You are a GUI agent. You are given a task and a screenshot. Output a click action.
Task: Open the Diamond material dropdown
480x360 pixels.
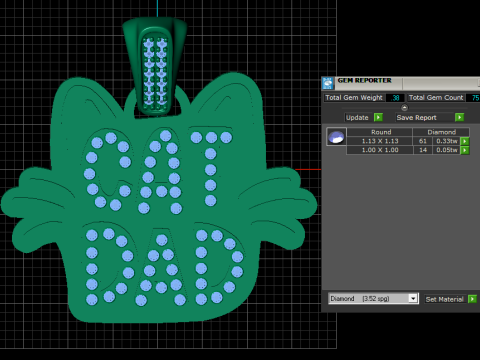(x=413, y=298)
